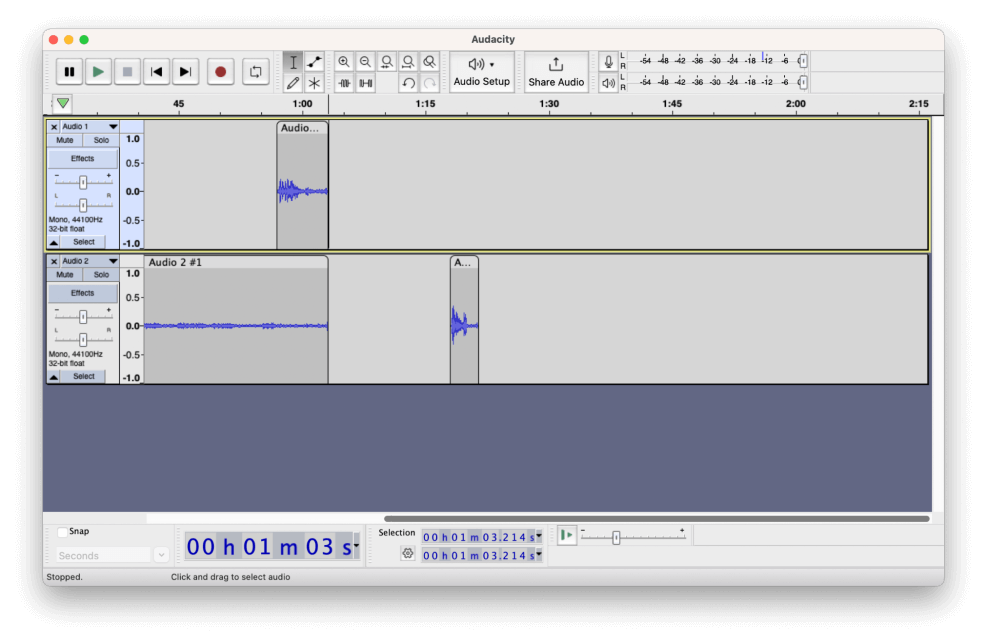
Task: Trim audio outside selection icon
Action: pos(344,83)
